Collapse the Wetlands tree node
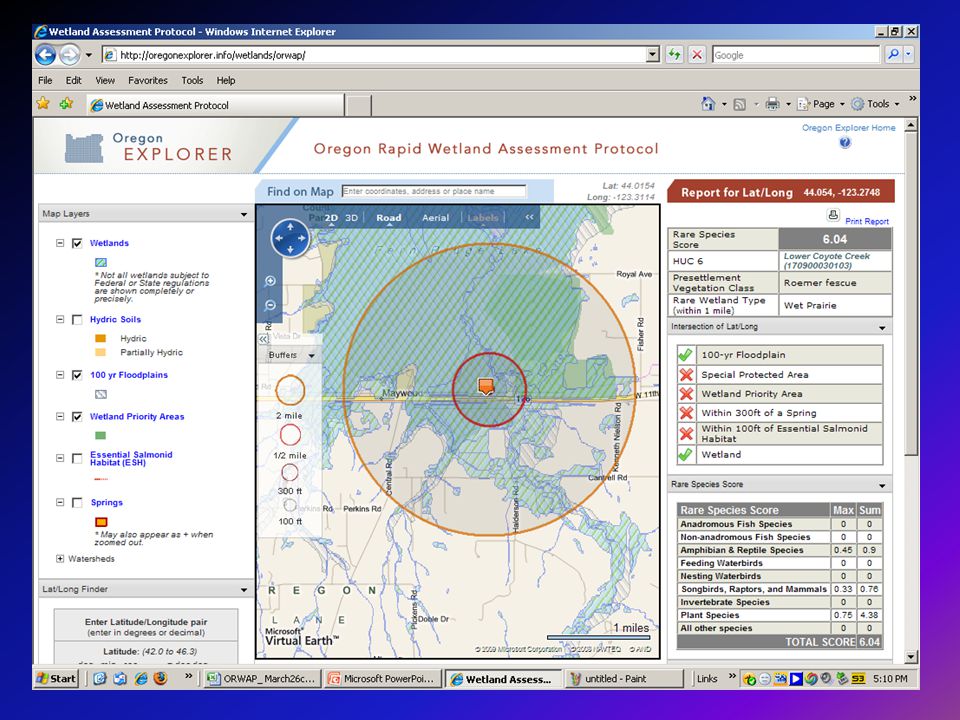 click(x=60, y=243)
